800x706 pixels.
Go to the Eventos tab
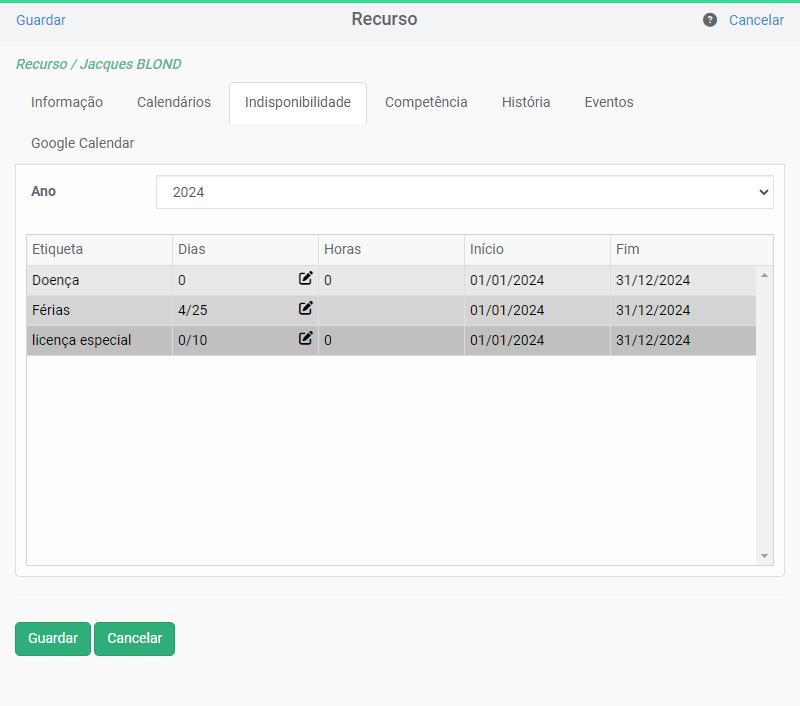609,103
